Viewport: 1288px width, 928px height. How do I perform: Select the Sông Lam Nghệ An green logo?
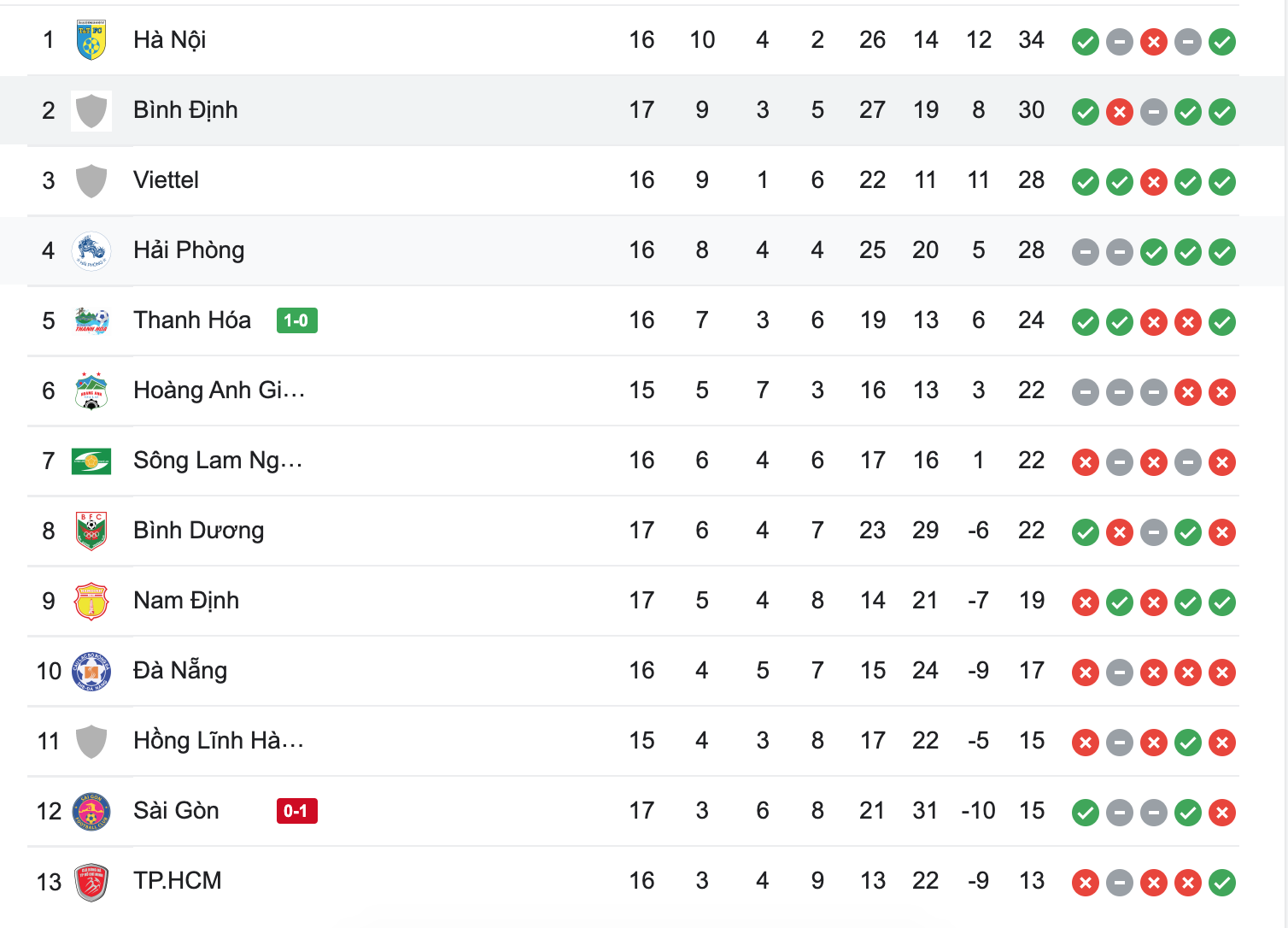tap(91, 461)
